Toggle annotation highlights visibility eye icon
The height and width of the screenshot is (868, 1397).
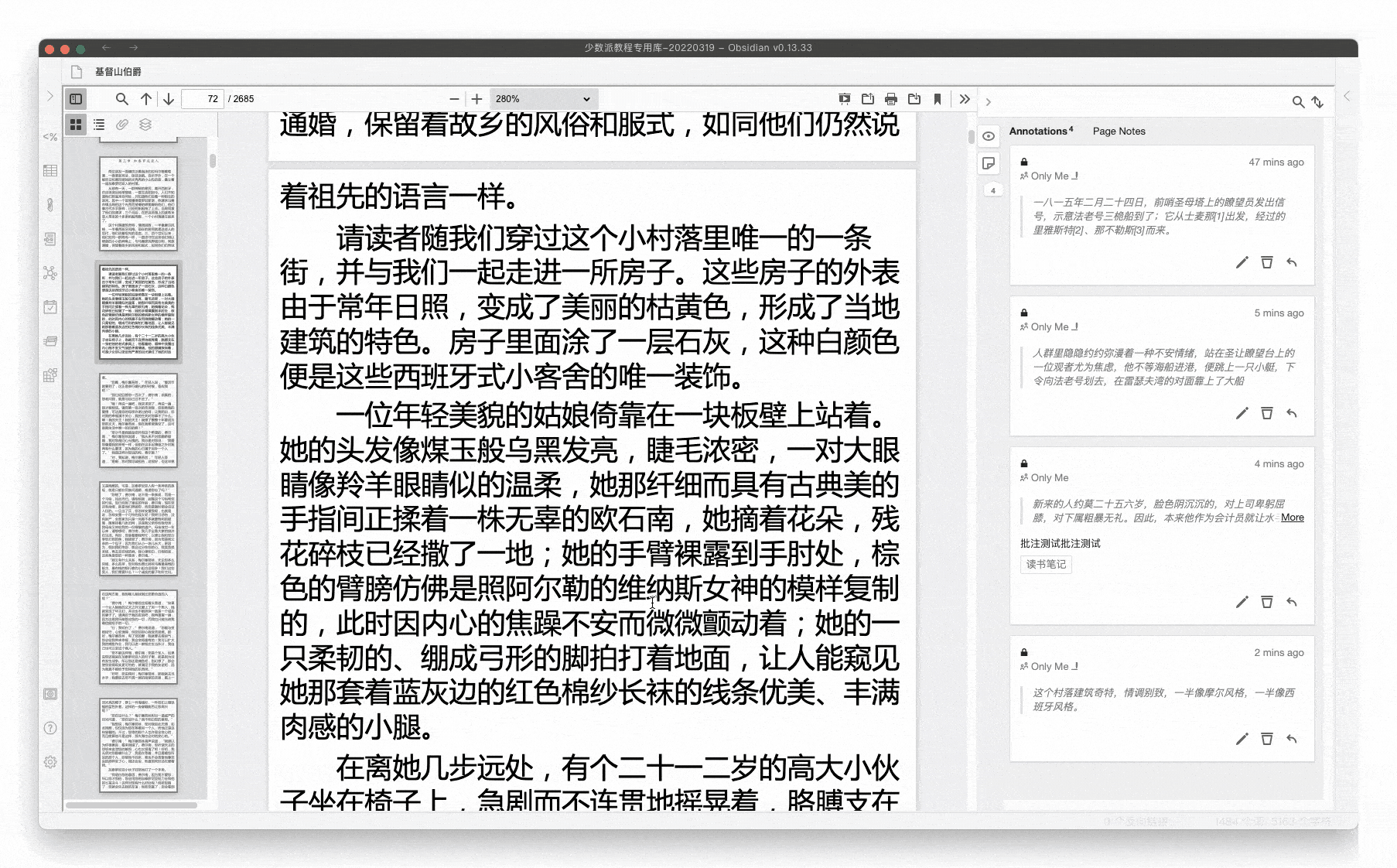(989, 136)
